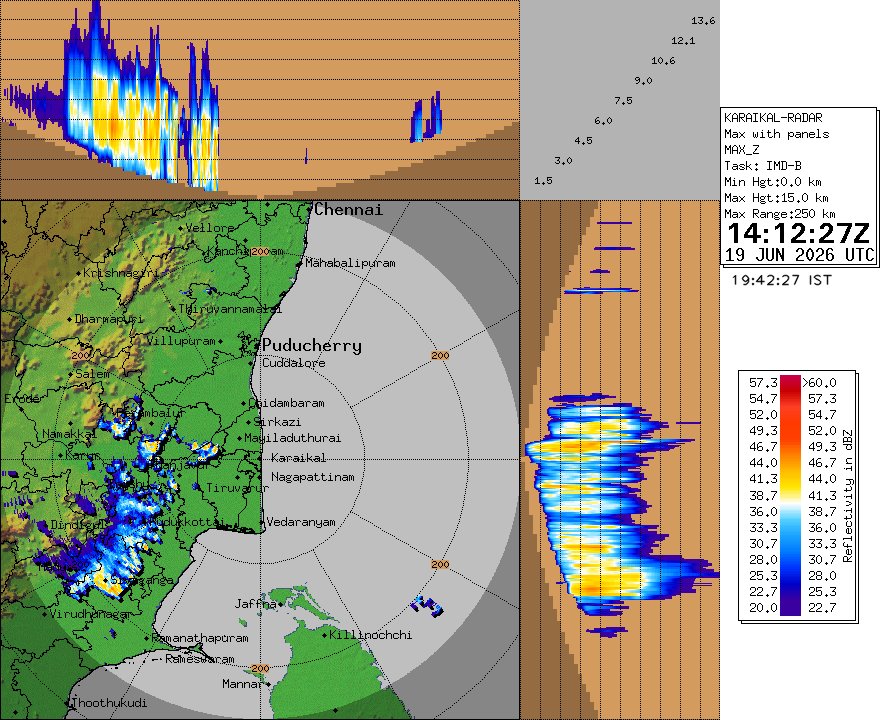Screen dimensions: 880x720
Task: Click the 14:12:27Z timestamp
Action: 799,233
